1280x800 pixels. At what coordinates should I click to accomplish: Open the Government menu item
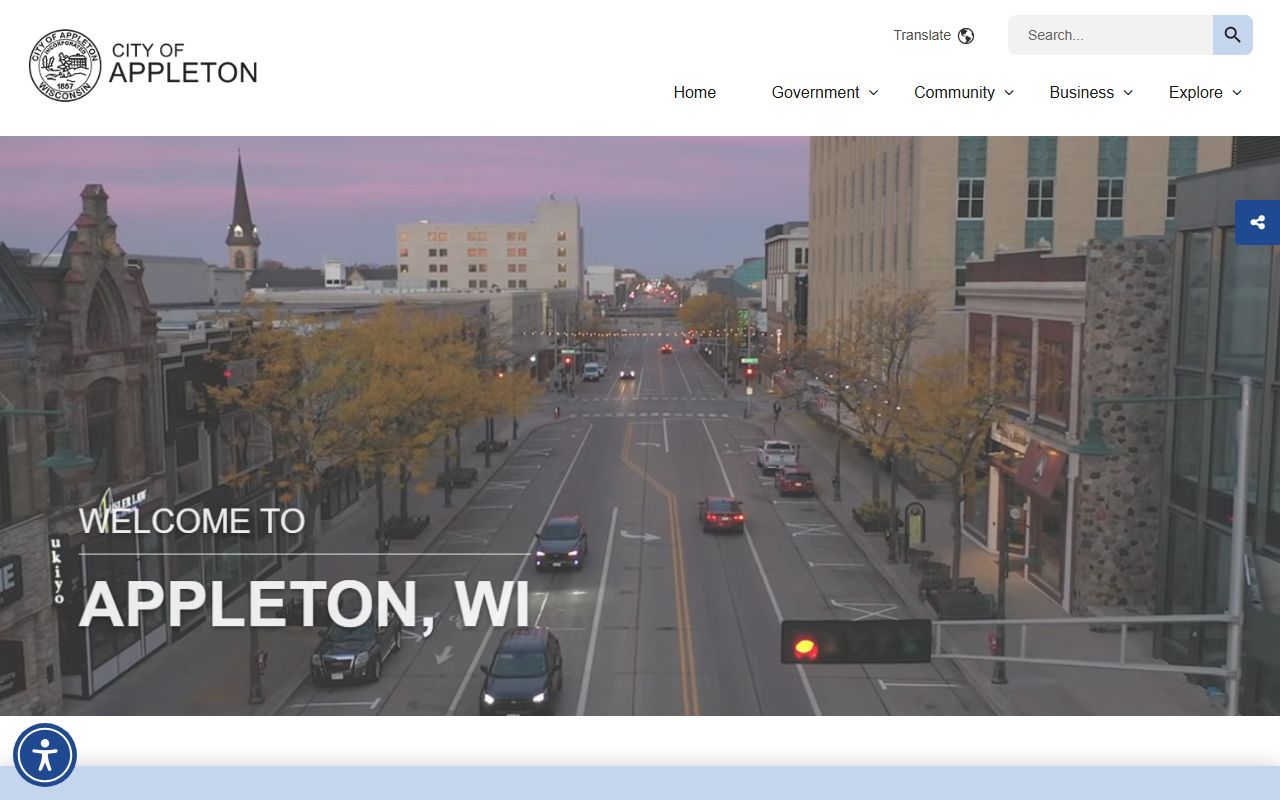[x=815, y=92]
